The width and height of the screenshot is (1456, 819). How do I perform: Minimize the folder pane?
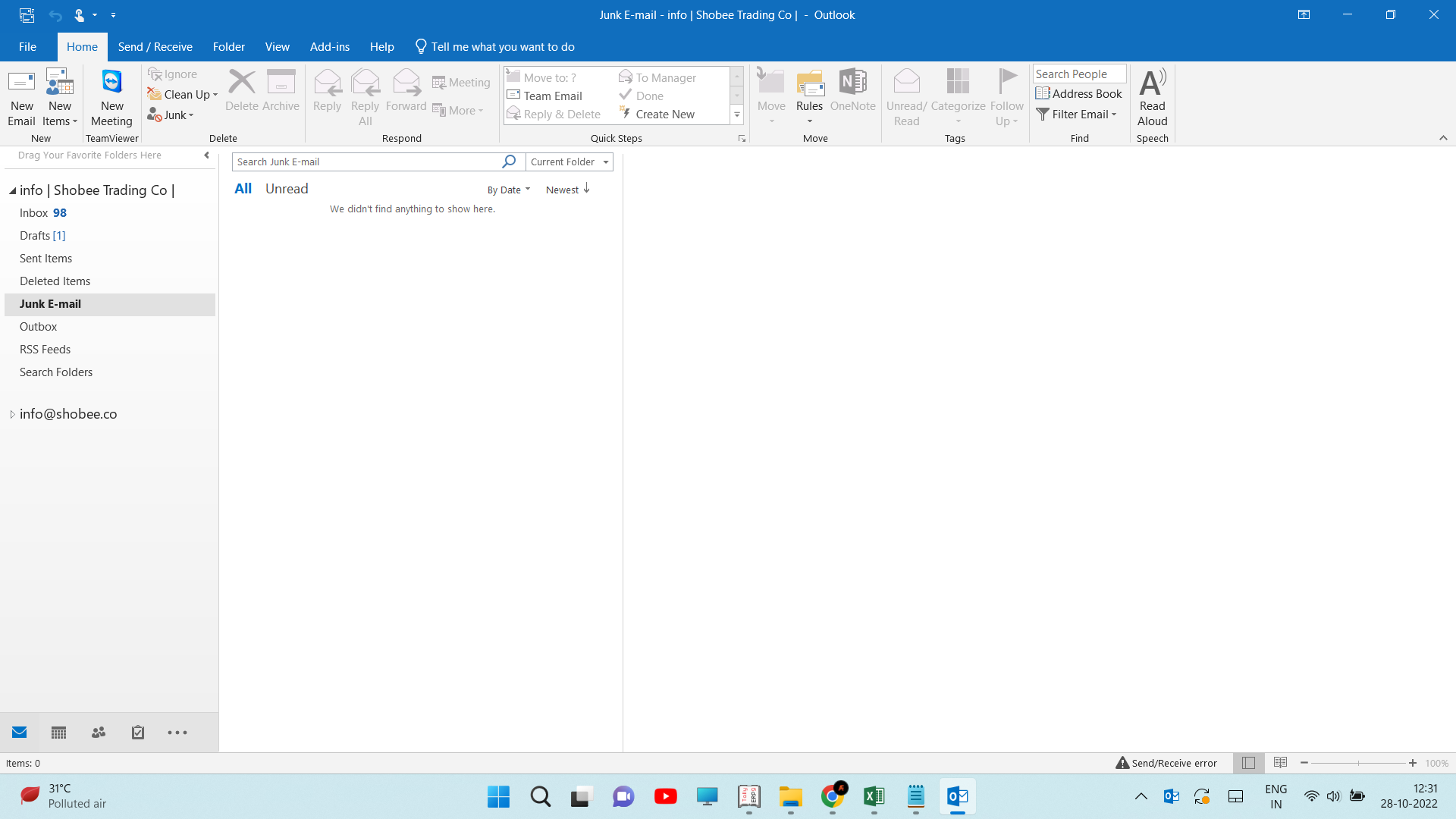point(206,155)
